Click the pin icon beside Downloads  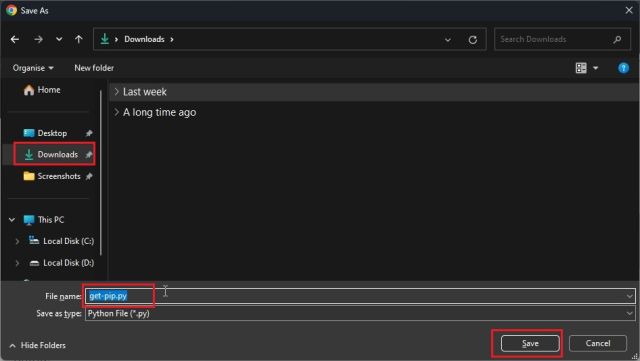[x=89, y=154]
